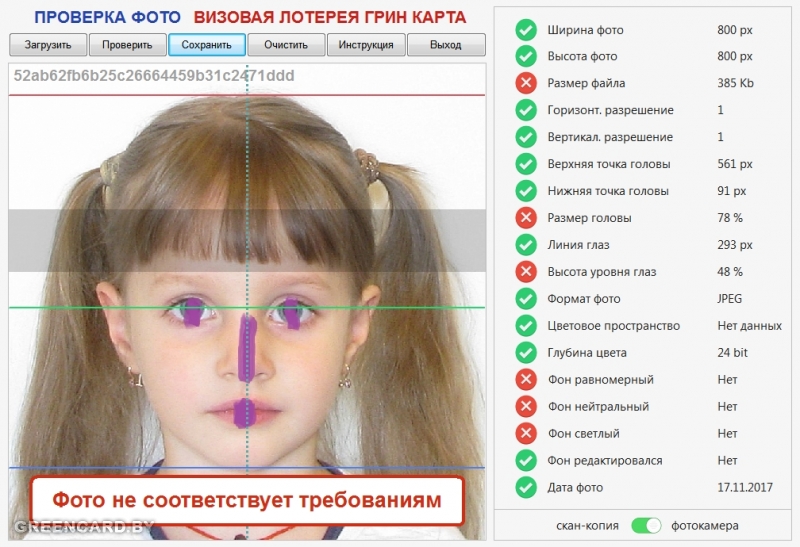Image resolution: width=800 pixels, height=547 pixels.
Task: Click the red cross for Высота уровня глаз
Action: 526,272
